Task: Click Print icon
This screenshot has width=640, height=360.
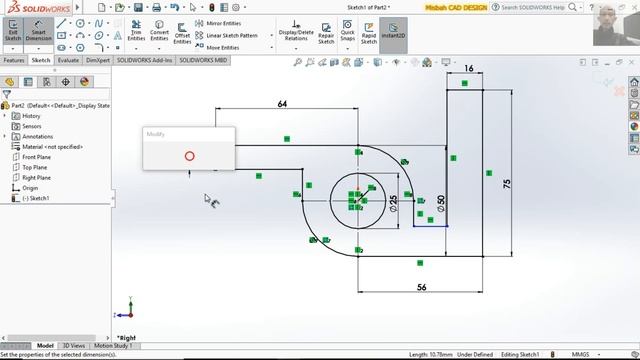Action: point(156,7)
